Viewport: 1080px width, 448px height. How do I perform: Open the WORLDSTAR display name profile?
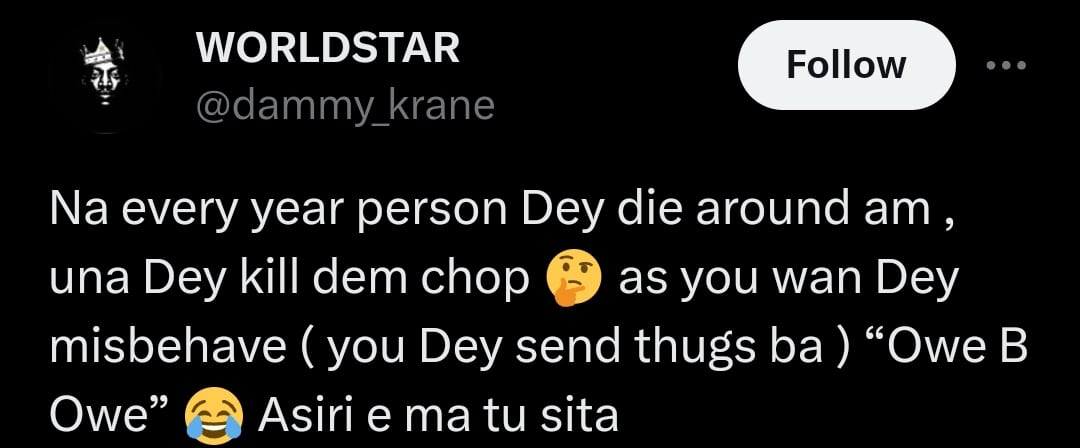[328, 48]
